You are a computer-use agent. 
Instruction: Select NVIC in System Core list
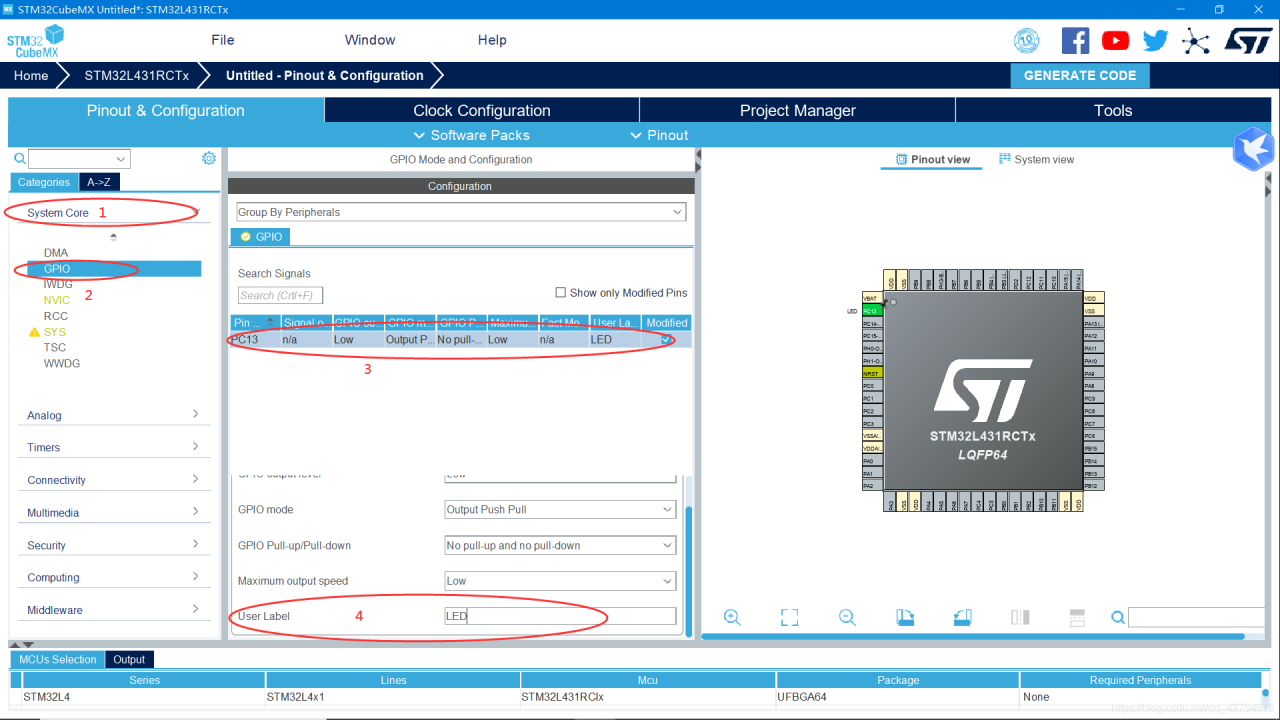tap(57, 300)
